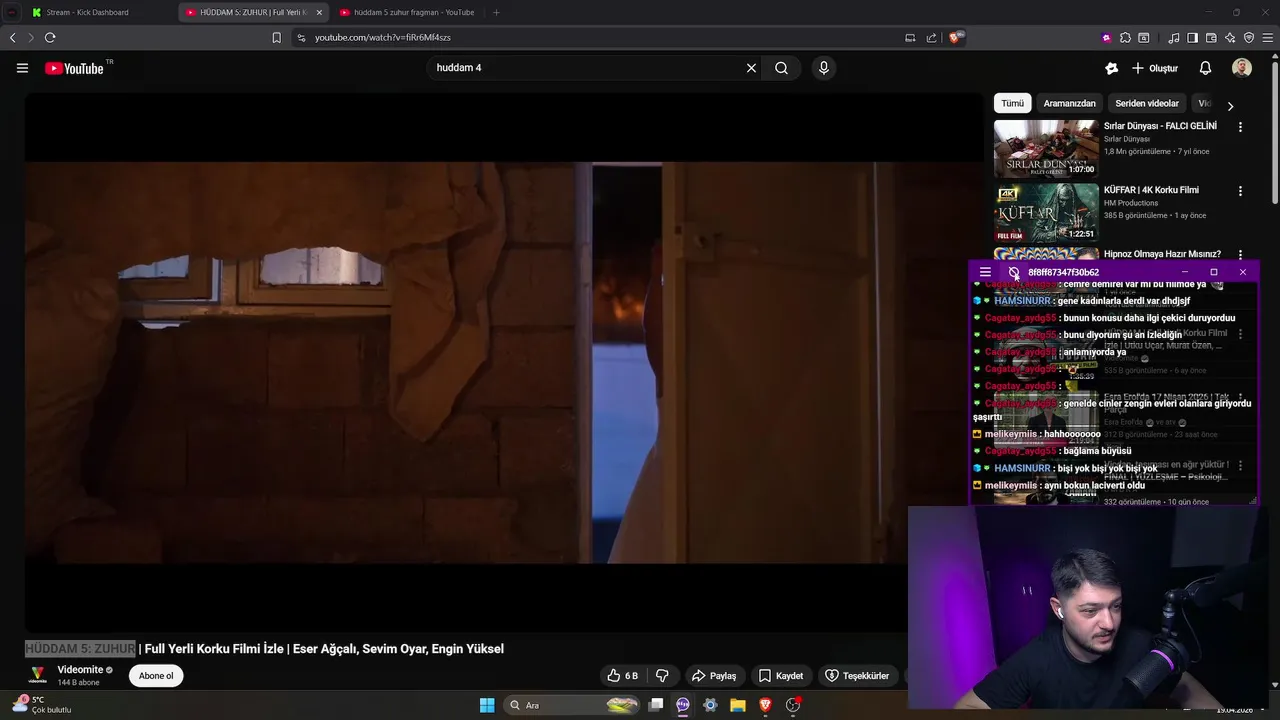Open OBS Studio taskbar icon
1280x720 pixels.
tap(793, 705)
